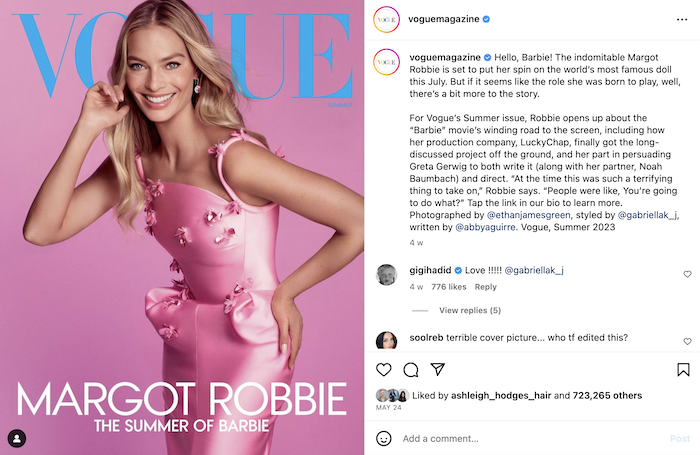Share post with paper plane icon

438,369
